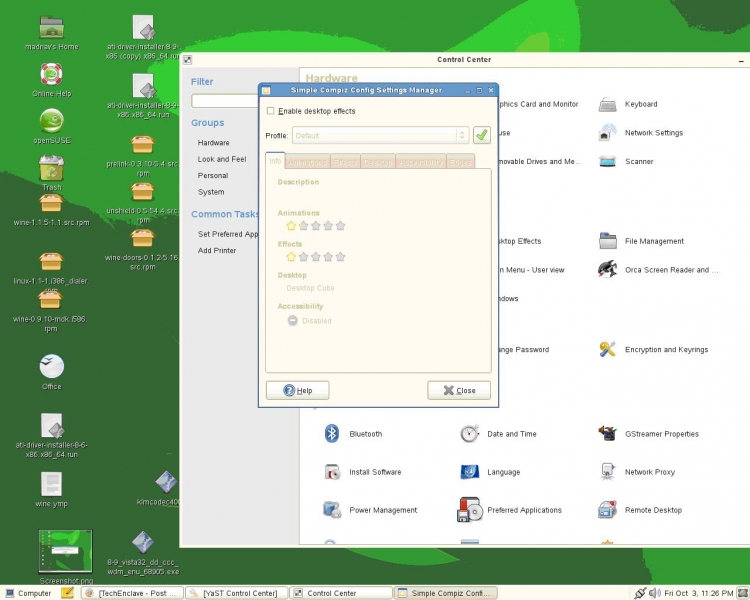Viewport: 750px width, 600px height.
Task: Click the green checkmark apply button
Action: (481, 135)
